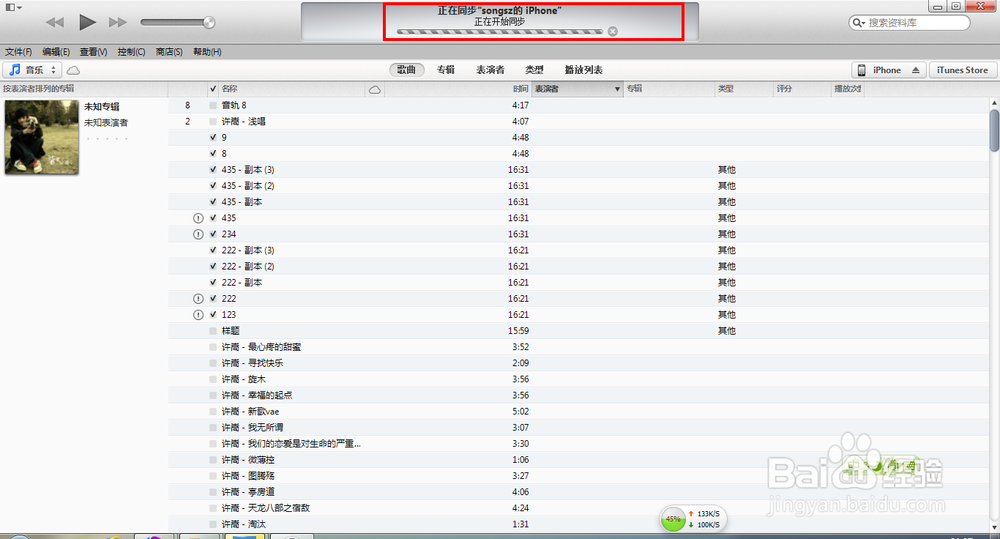Click the warning icon beside song 222
This screenshot has width=1000, height=539.
tap(198, 299)
